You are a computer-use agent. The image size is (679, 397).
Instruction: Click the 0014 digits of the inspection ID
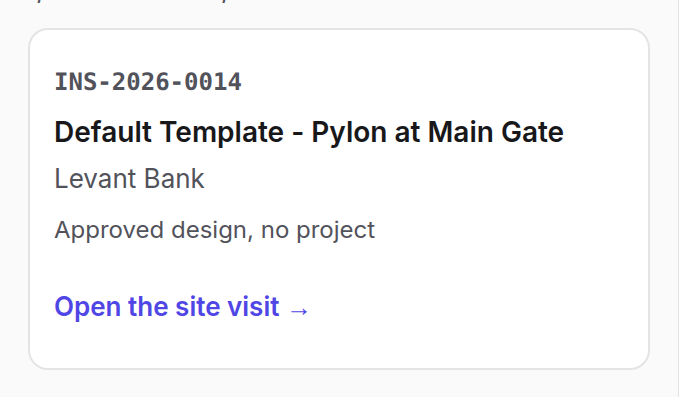coord(213,82)
